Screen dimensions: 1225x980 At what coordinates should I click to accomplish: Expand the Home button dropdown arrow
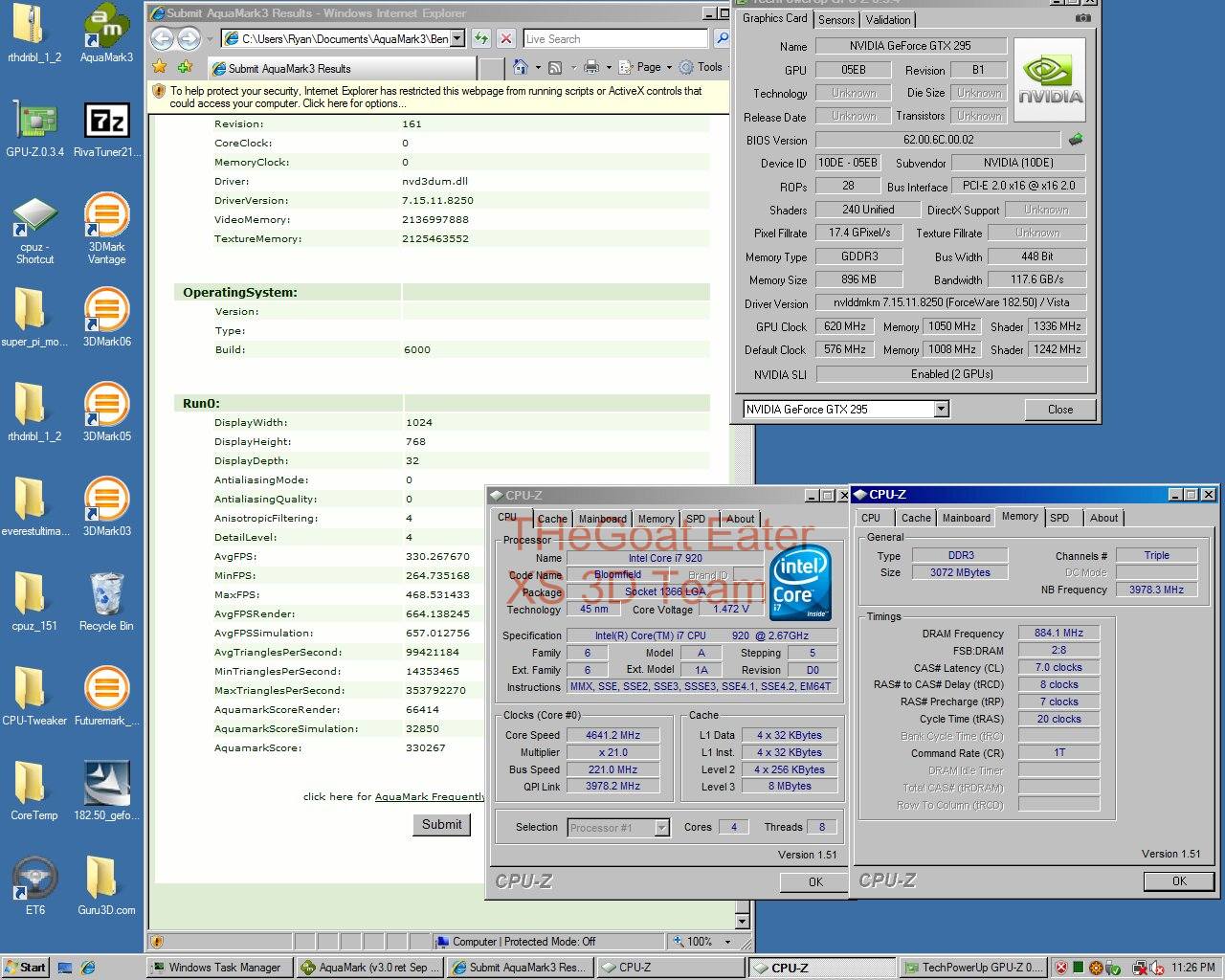(x=537, y=67)
